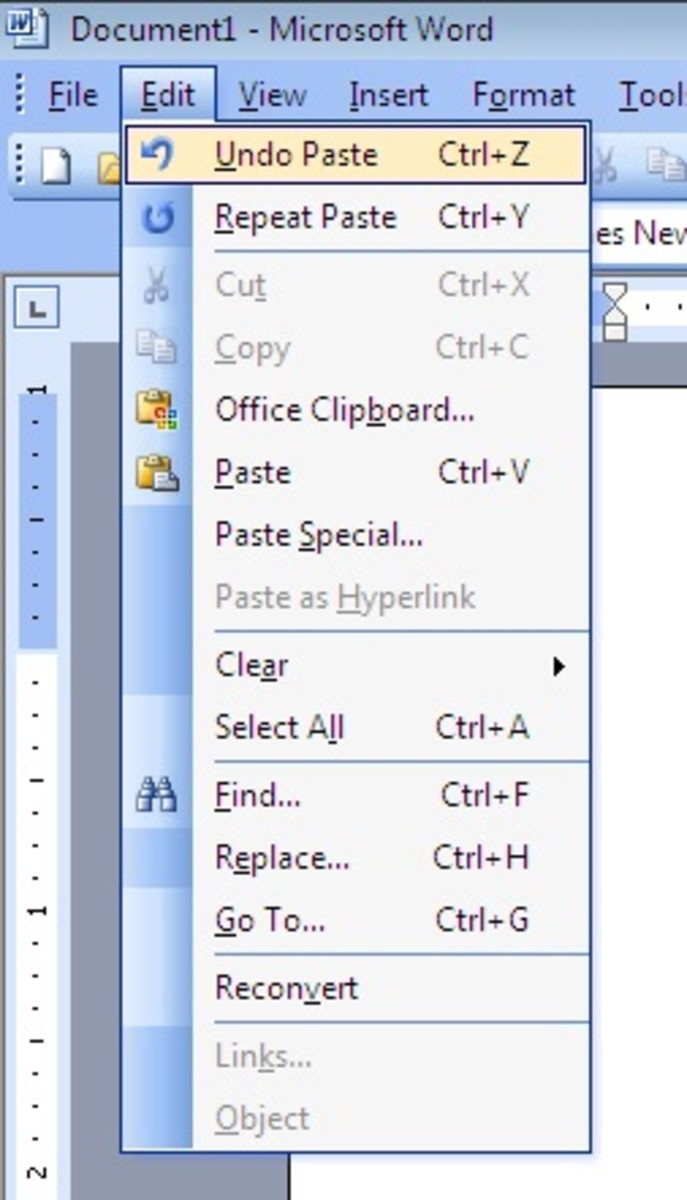
Task: Click the ruler indent marker
Action: (614, 311)
